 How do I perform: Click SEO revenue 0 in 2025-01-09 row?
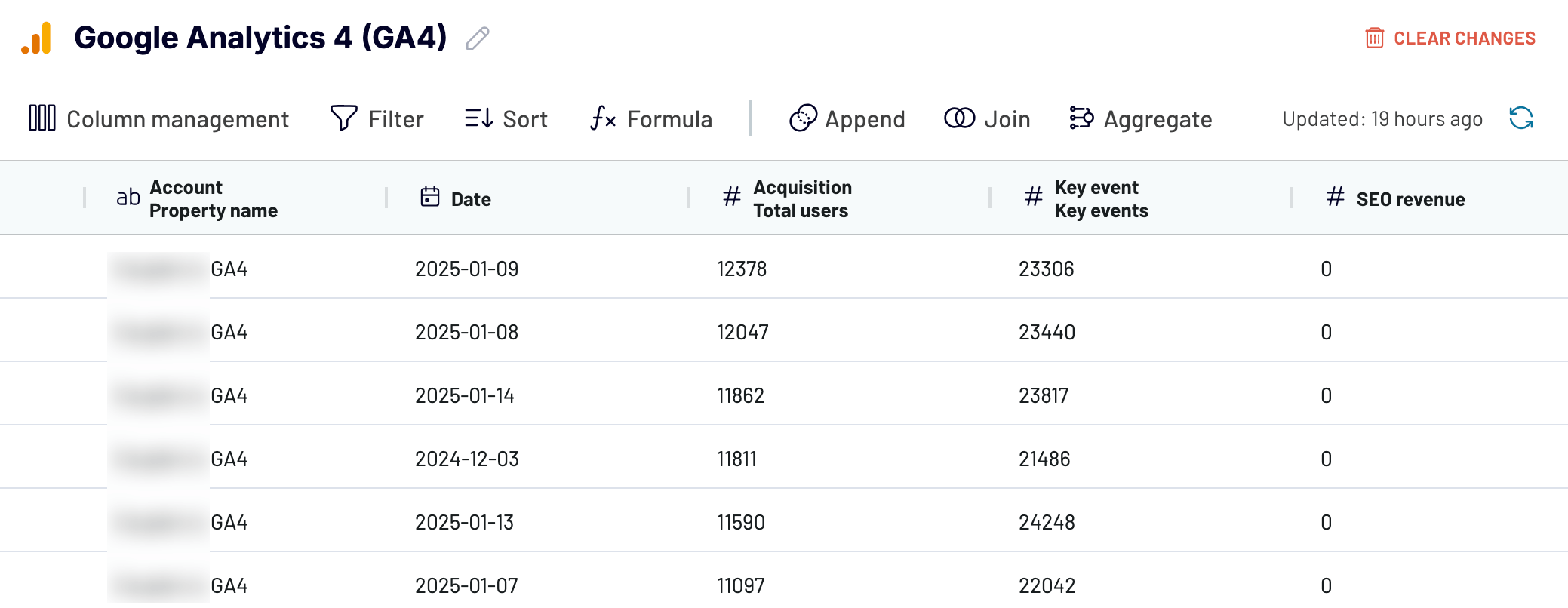tap(1326, 269)
